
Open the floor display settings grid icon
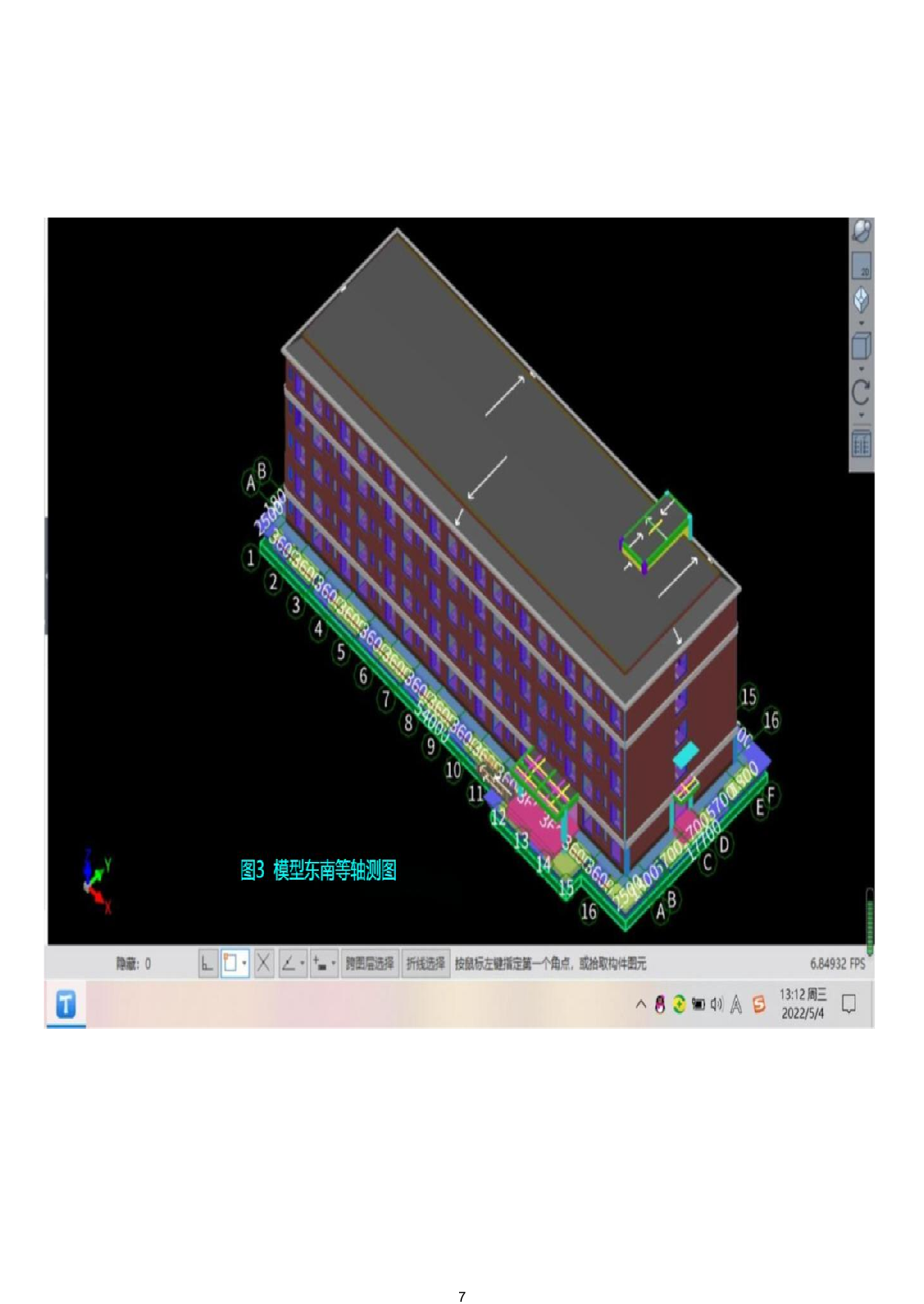pos(861,445)
